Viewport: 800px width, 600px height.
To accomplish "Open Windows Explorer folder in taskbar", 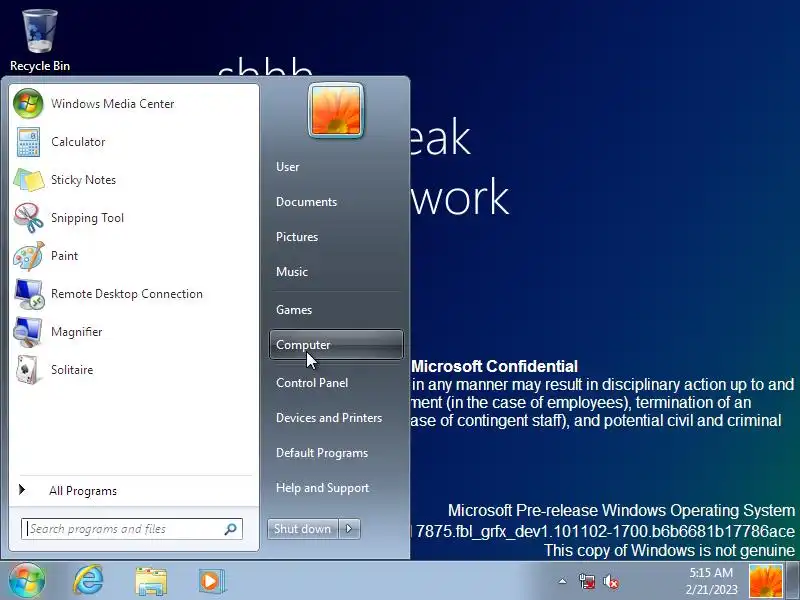I will (151, 581).
